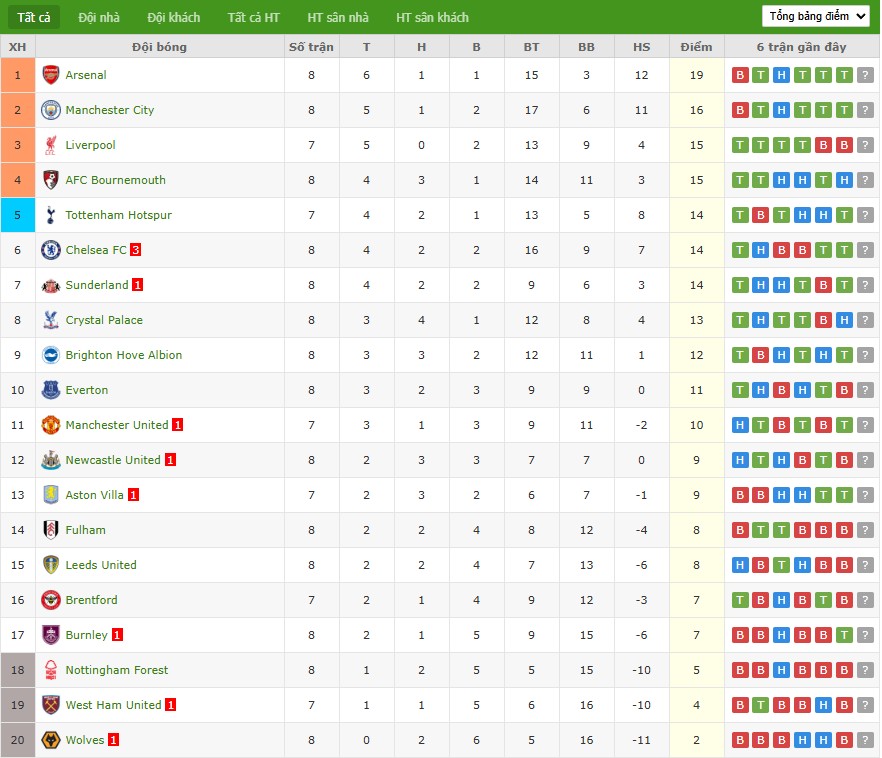Select the Tất cả HT tab
Viewport: 882px width, 758px height.
coord(253,17)
